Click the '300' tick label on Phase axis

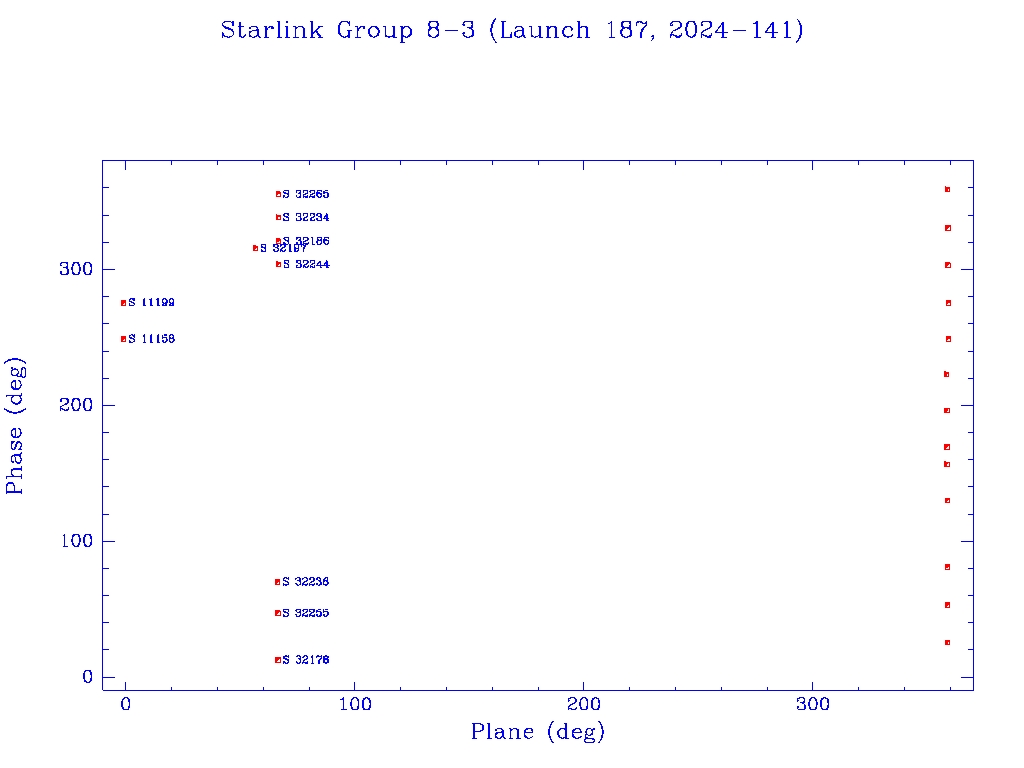[x=76, y=269]
